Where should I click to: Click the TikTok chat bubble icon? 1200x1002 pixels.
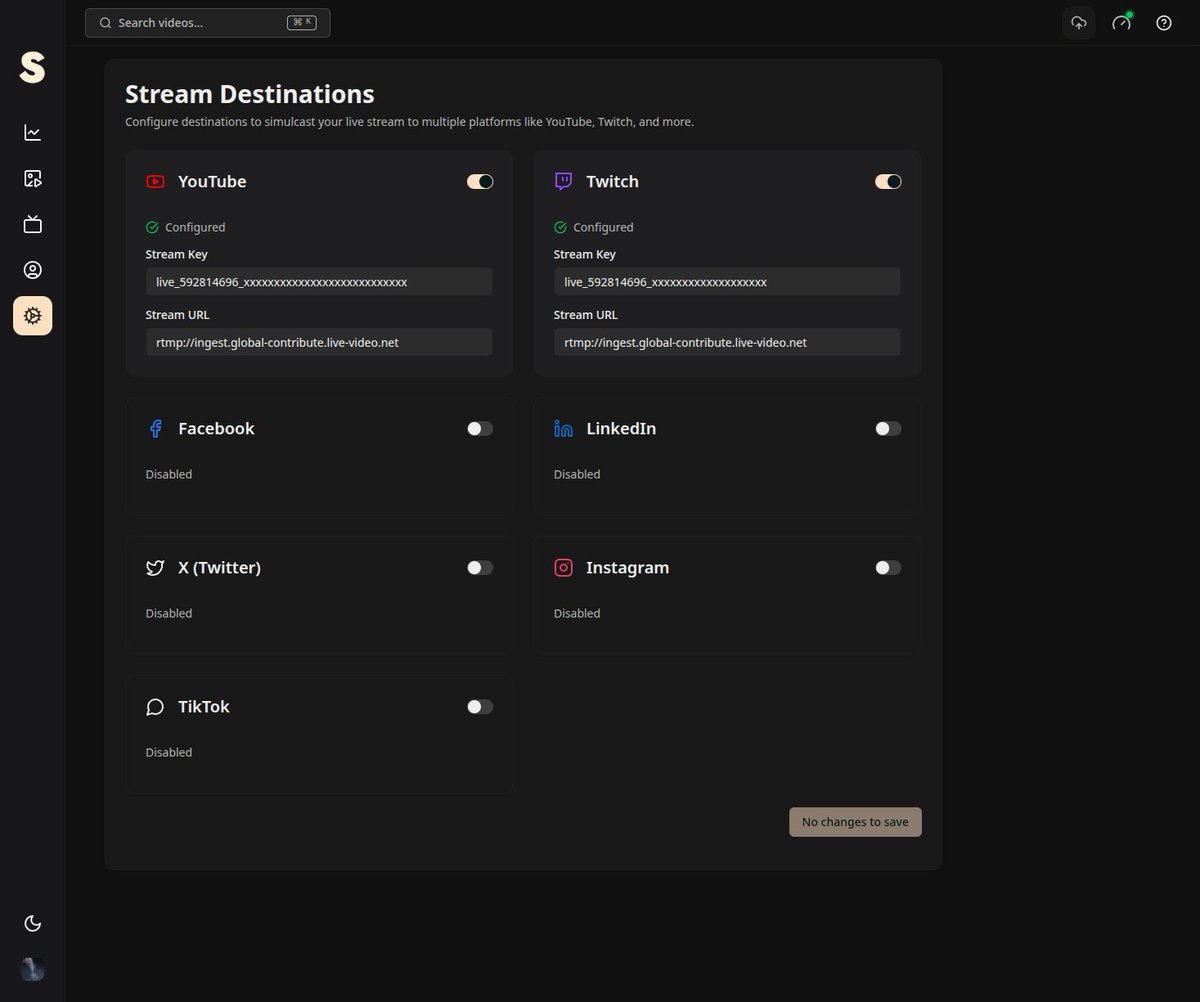155,707
